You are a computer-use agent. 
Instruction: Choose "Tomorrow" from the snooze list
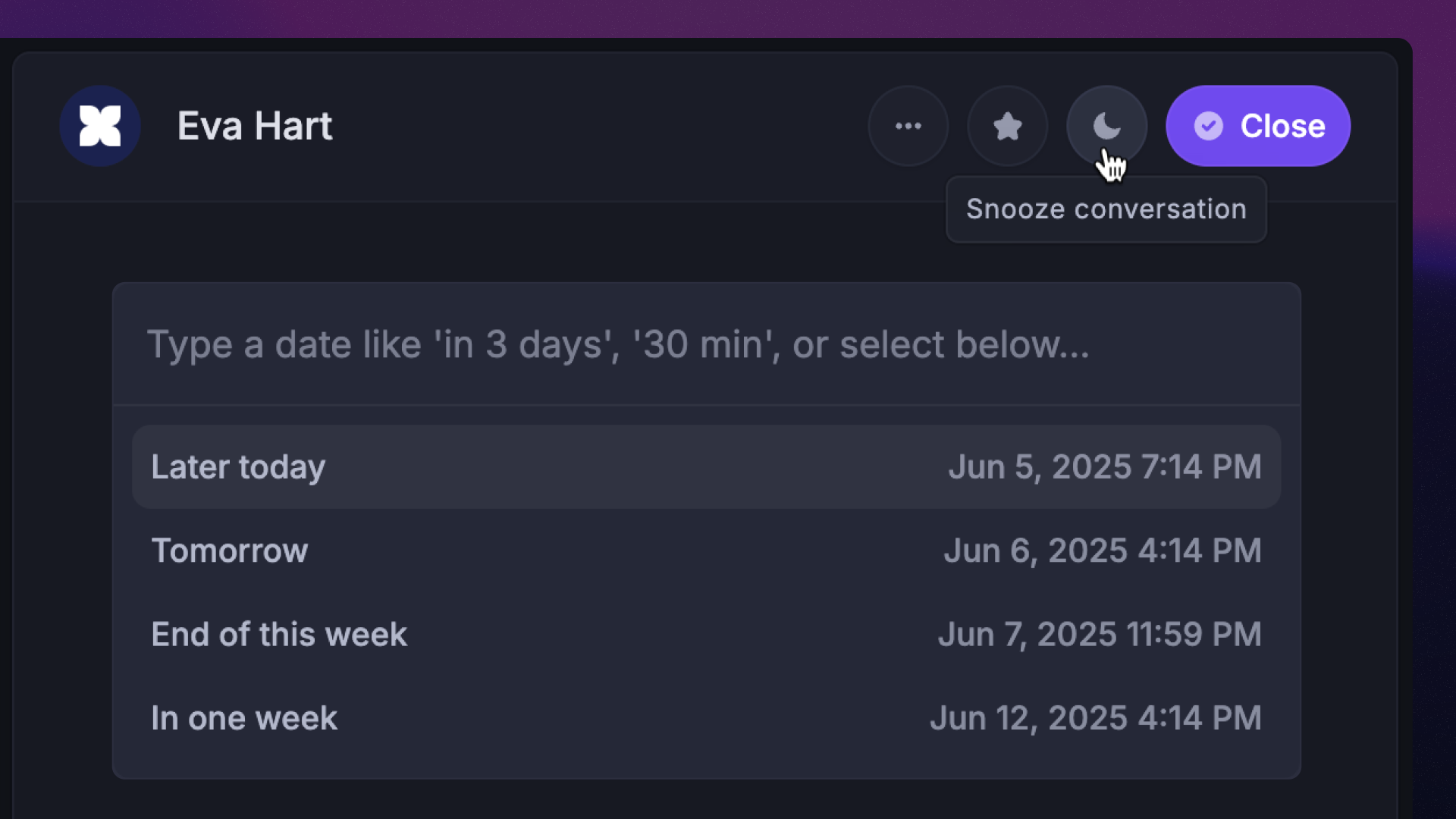click(x=230, y=551)
